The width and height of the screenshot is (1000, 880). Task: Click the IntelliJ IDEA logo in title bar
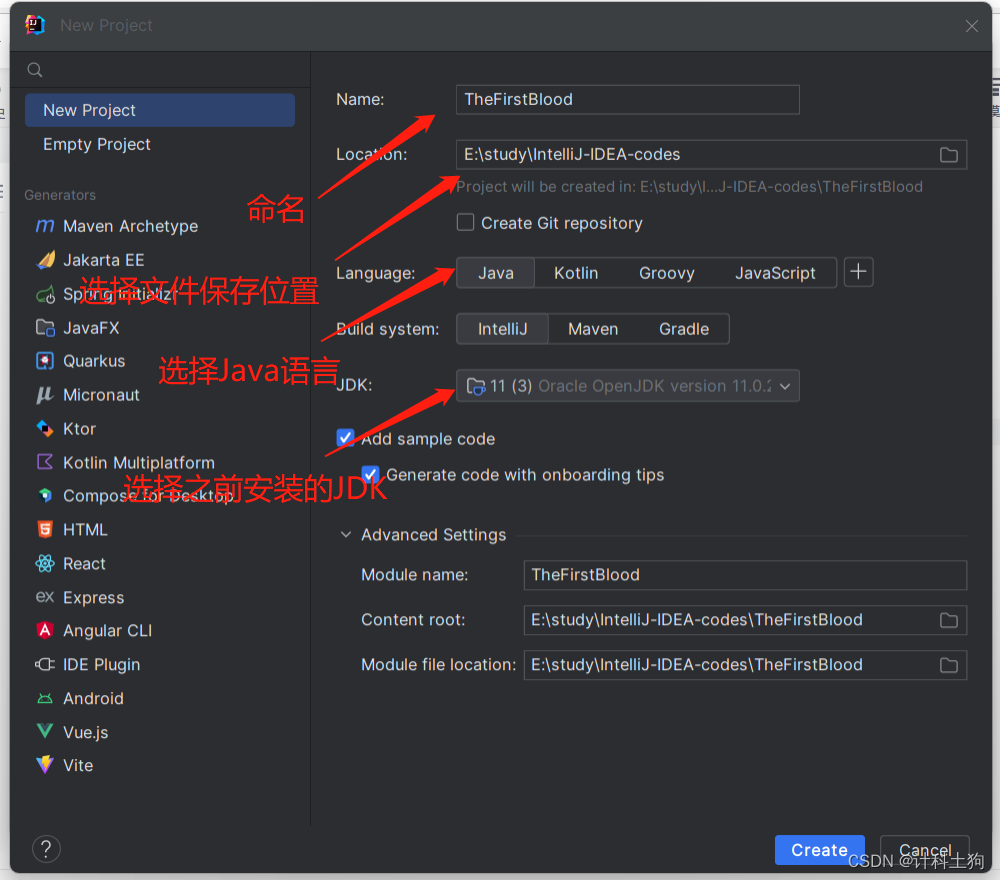pos(34,25)
